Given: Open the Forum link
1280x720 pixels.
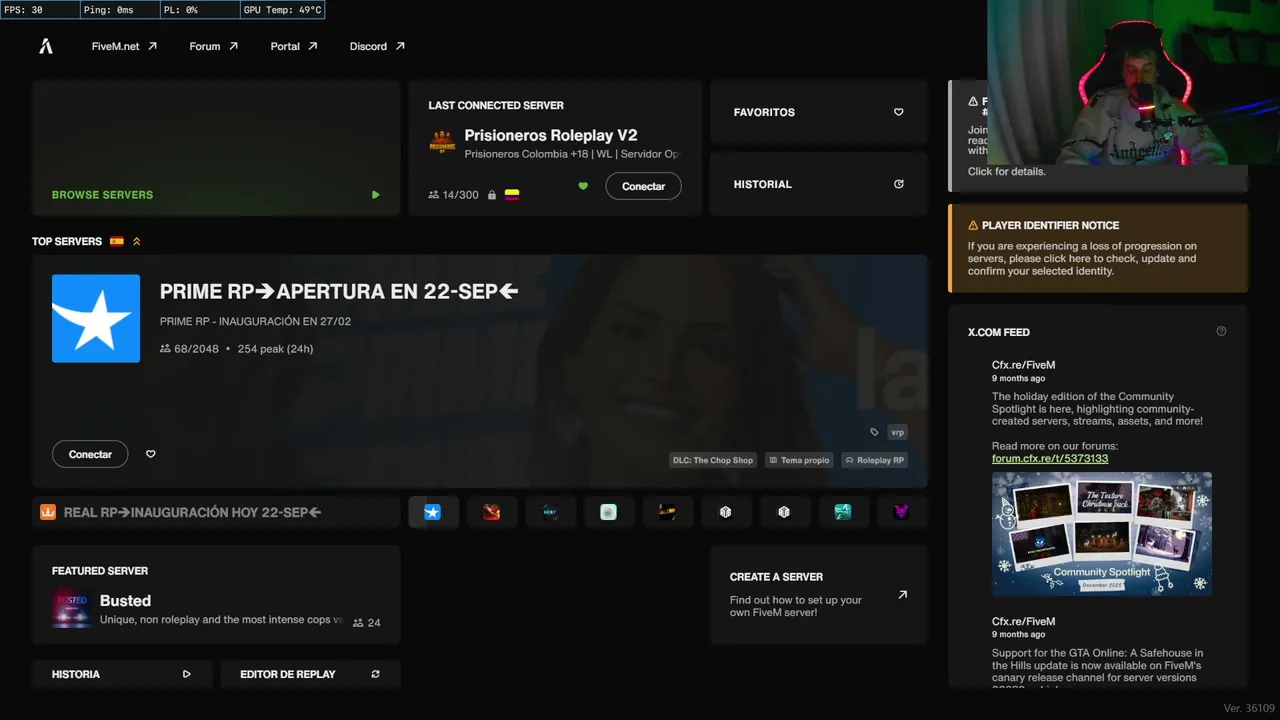Looking at the screenshot, I should [214, 46].
